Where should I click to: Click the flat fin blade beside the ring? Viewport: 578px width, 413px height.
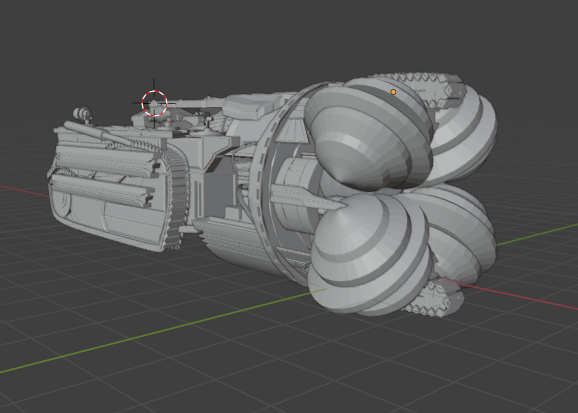pyautogui.click(x=306, y=196)
